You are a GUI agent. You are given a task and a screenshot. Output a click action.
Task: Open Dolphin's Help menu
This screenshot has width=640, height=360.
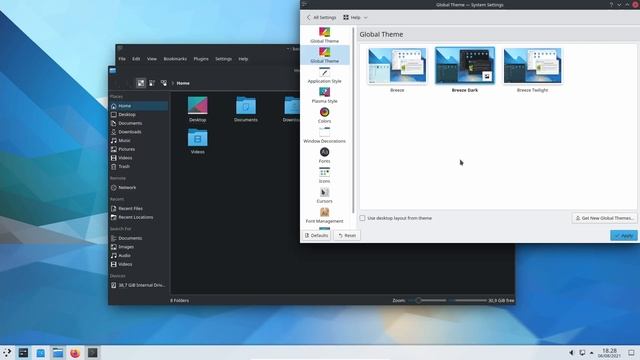pyautogui.click(x=243, y=59)
